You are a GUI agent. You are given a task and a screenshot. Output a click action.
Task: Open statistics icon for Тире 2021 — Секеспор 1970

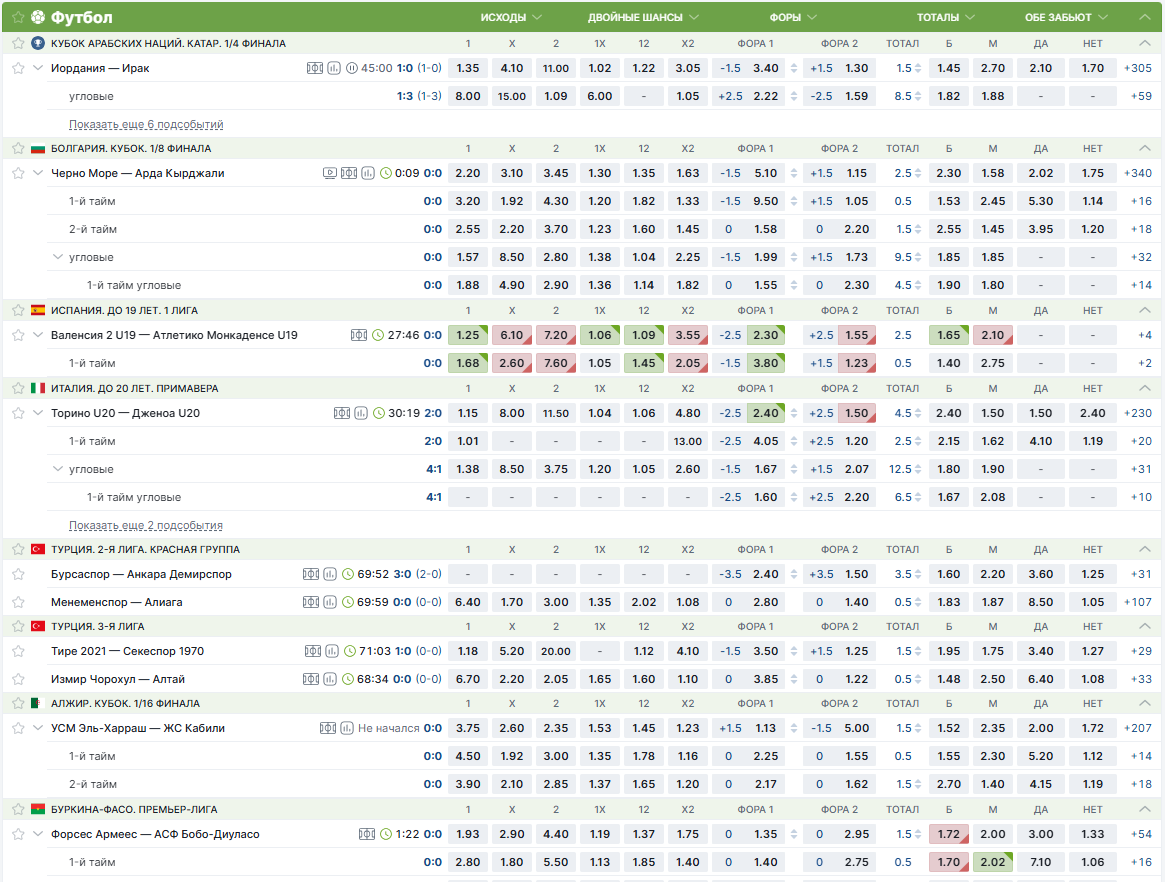331,651
